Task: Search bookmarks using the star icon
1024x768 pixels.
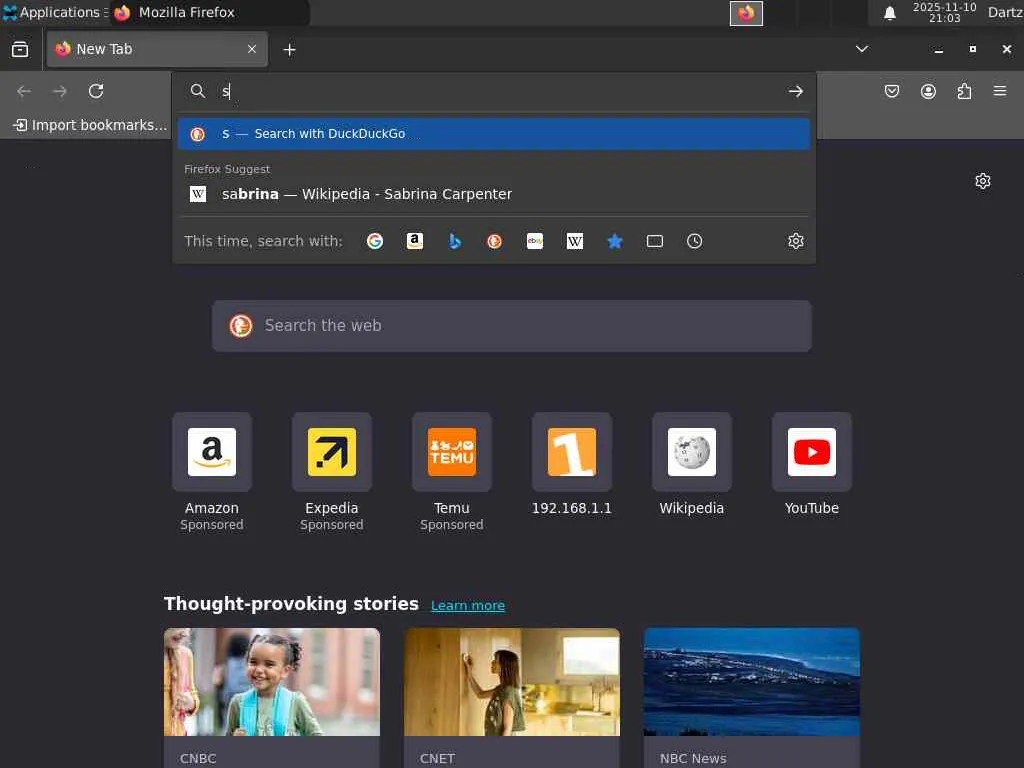Action: pyautogui.click(x=615, y=241)
